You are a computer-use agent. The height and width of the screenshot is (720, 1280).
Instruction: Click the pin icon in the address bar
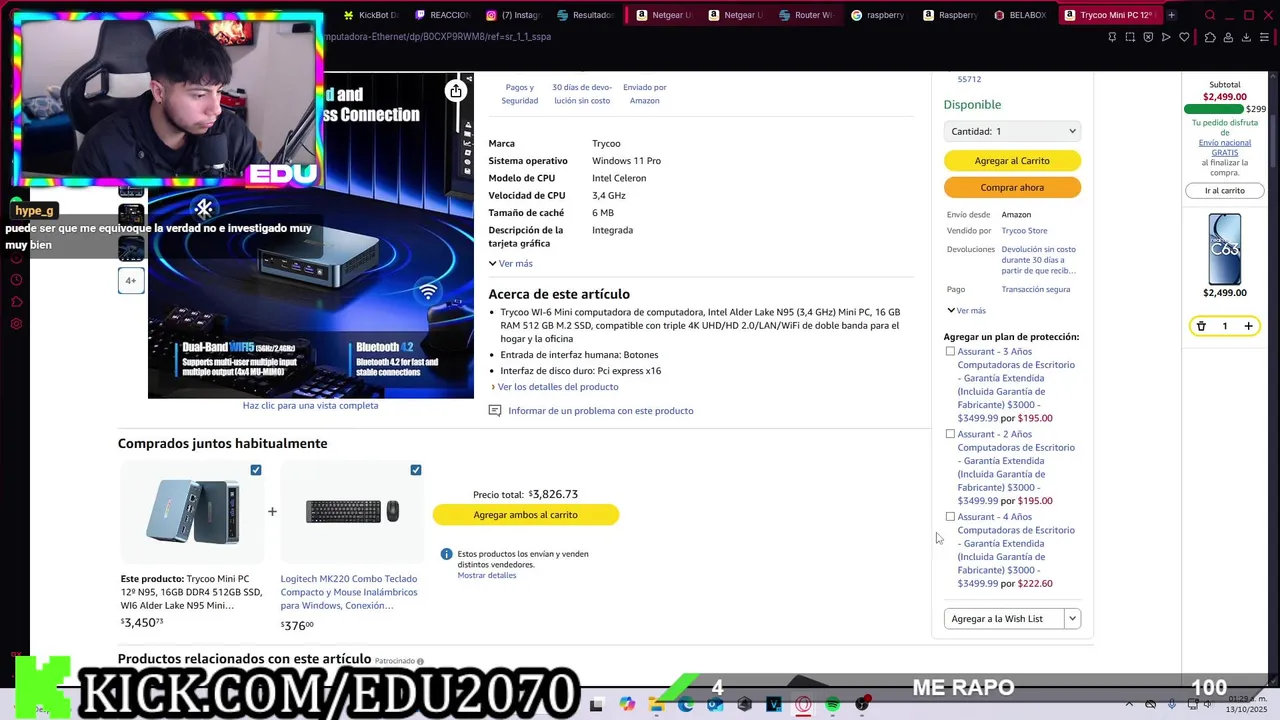[x=1112, y=37]
